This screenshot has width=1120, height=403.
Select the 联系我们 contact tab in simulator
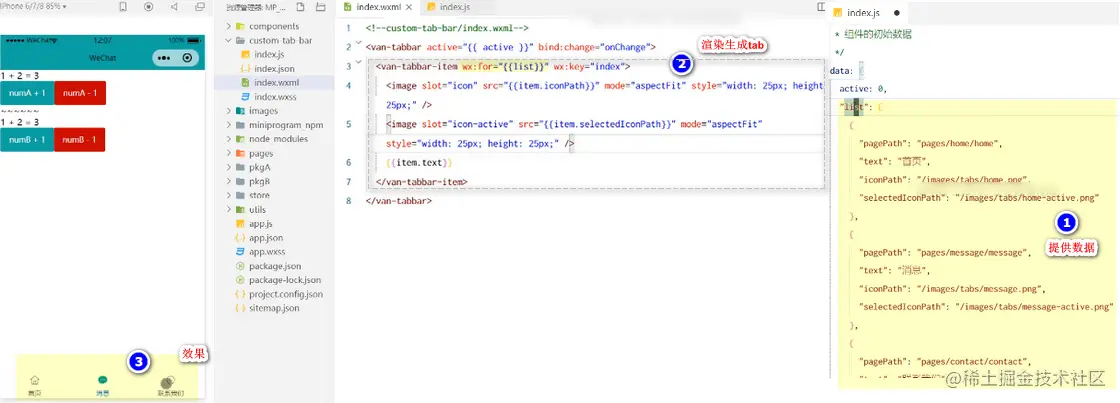pos(170,386)
